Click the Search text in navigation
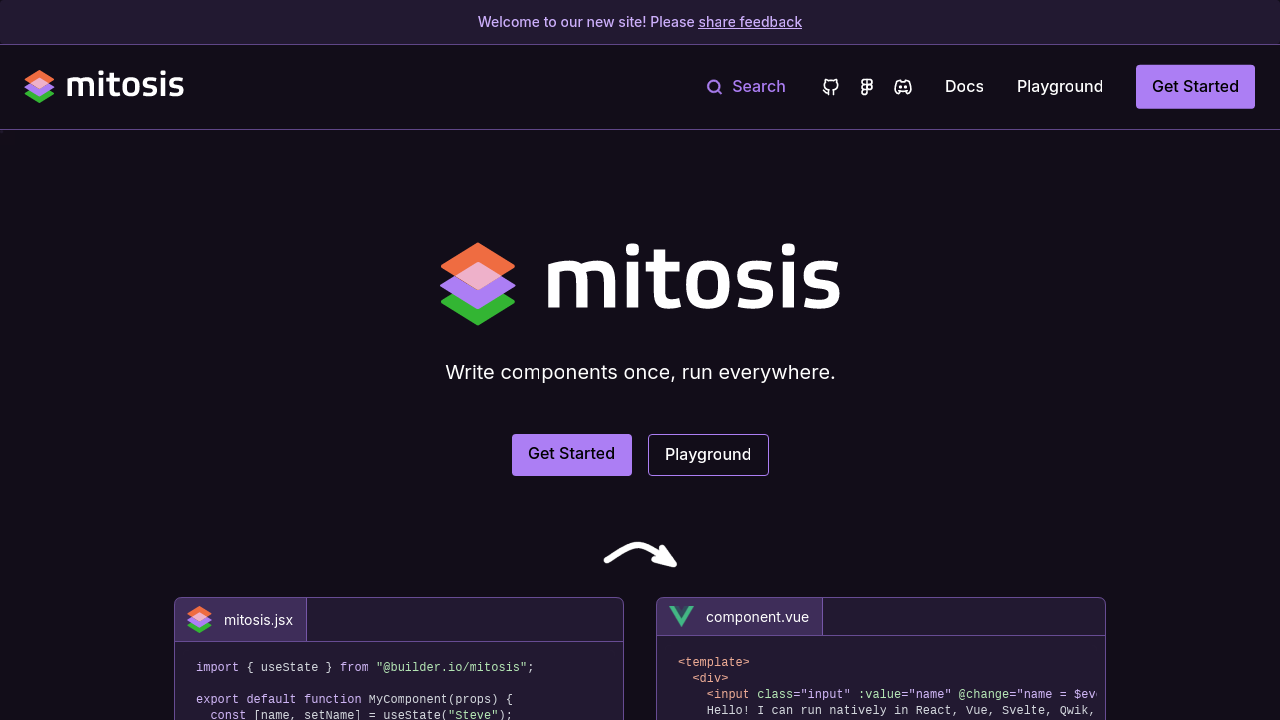 click(759, 87)
